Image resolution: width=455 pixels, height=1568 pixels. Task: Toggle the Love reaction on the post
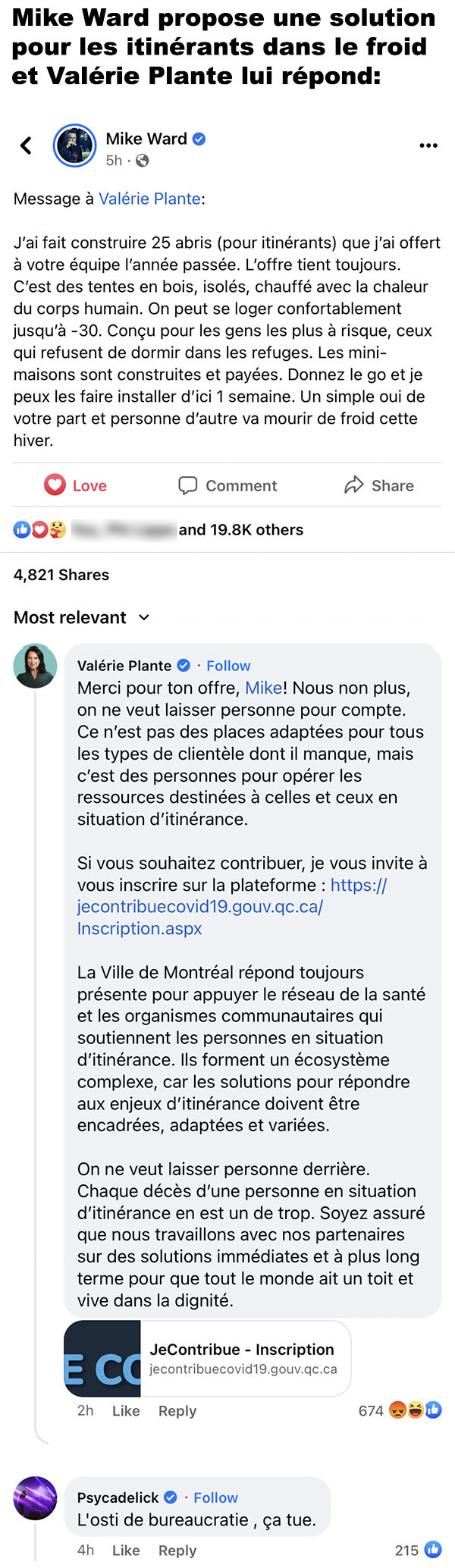75,485
